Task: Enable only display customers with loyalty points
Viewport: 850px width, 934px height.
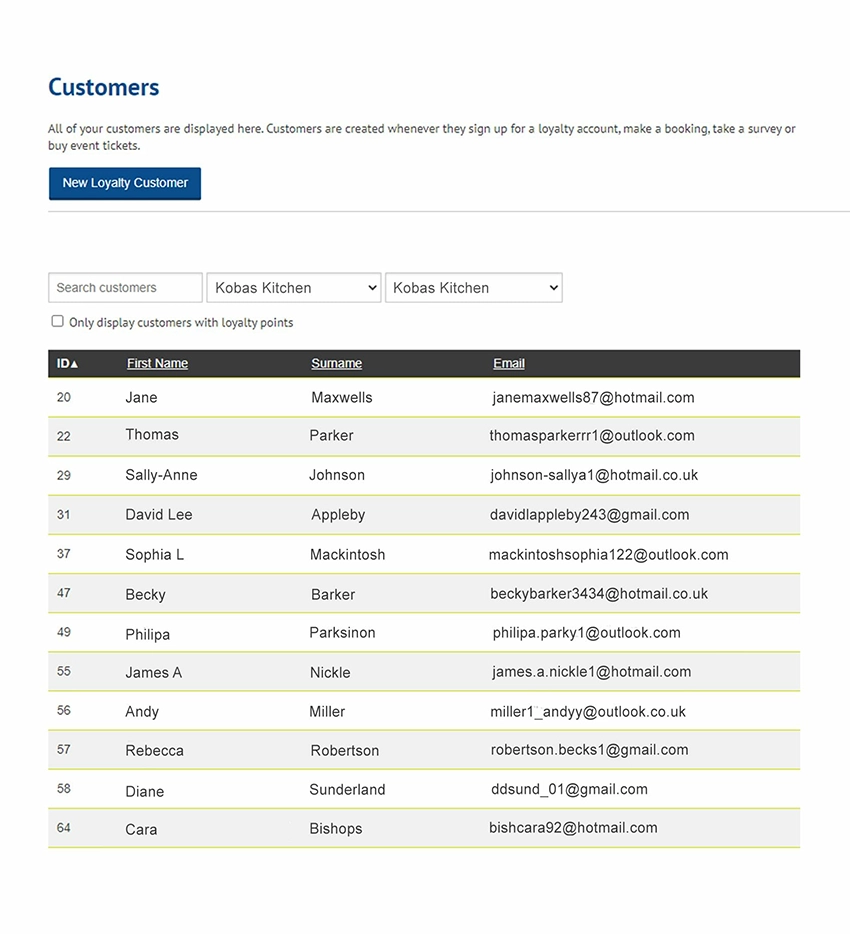Action: tap(57, 322)
